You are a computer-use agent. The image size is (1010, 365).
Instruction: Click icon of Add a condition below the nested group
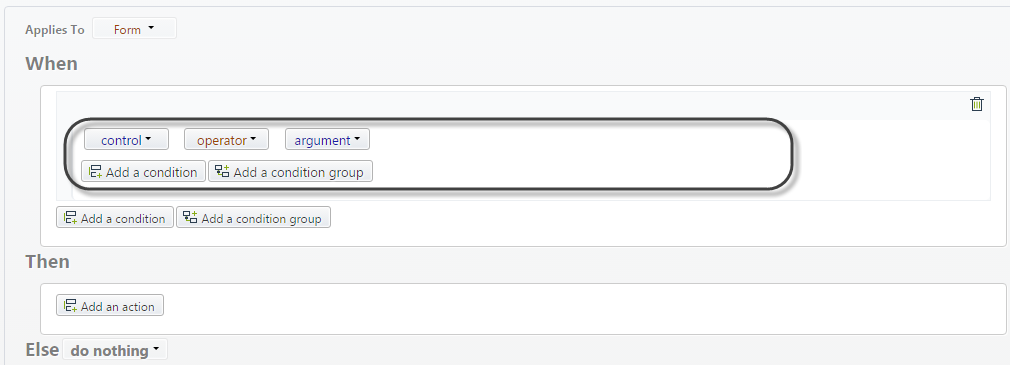point(70,218)
